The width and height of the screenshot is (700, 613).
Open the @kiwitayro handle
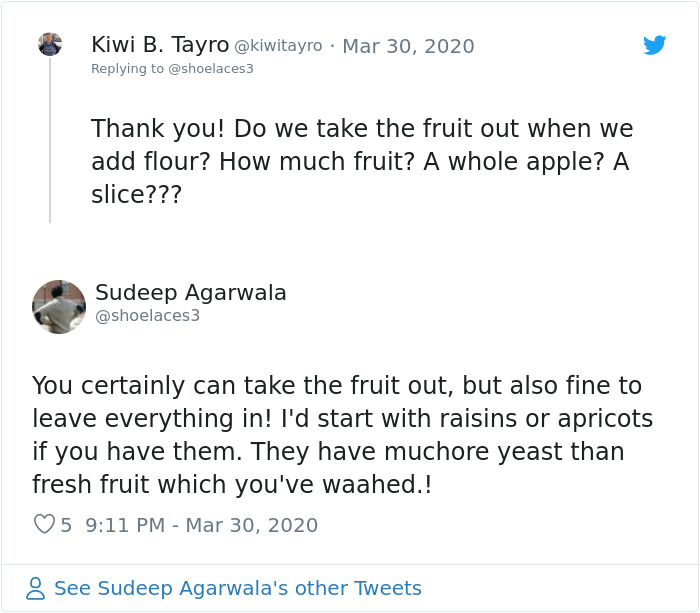click(x=278, y=46)
